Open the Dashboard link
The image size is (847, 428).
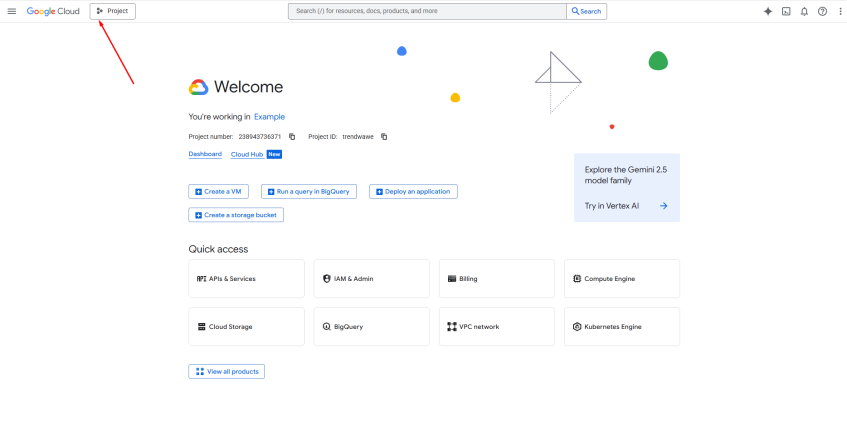(205, 154)
